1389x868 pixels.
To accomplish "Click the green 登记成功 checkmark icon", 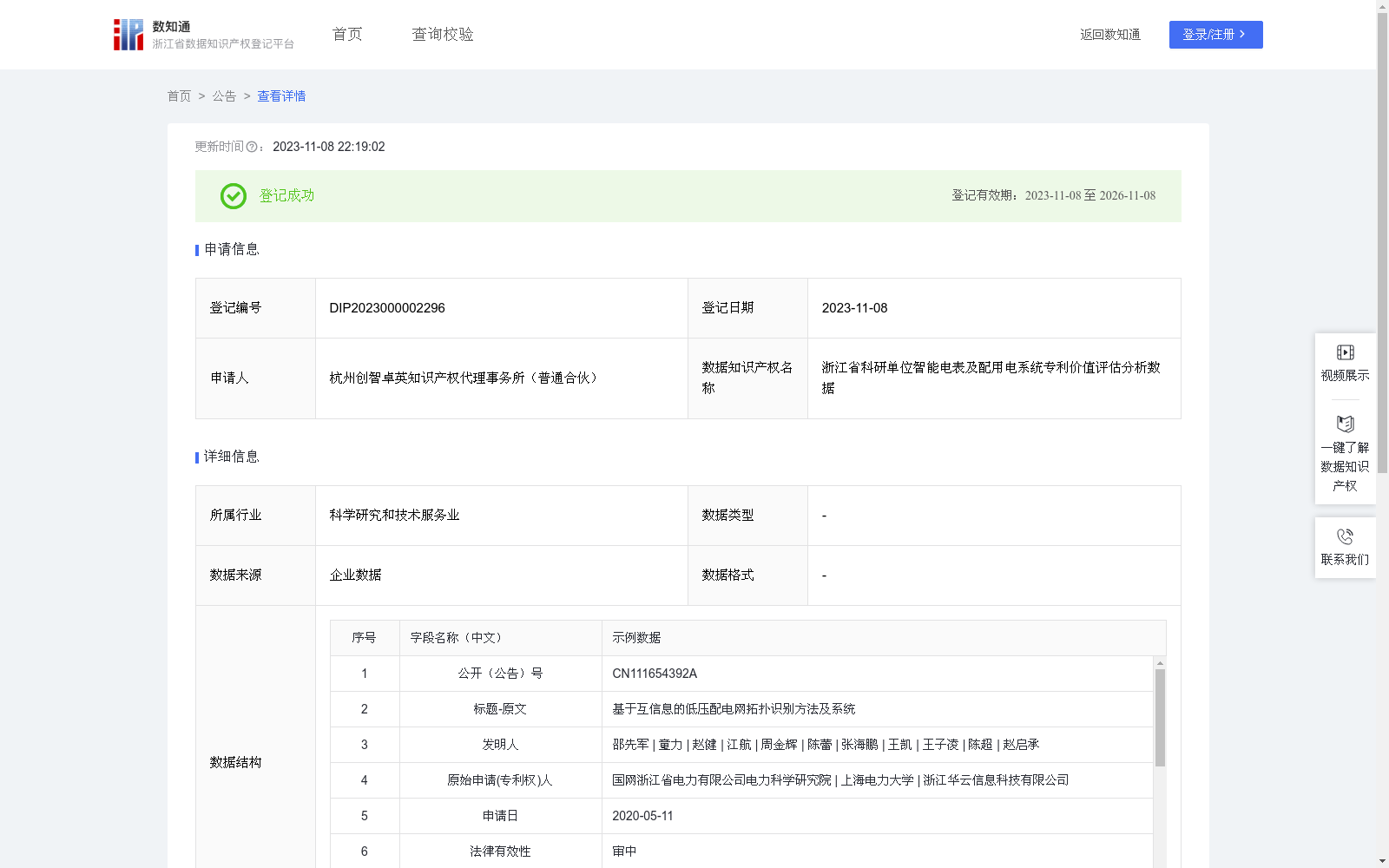I will tap(233, 196).
